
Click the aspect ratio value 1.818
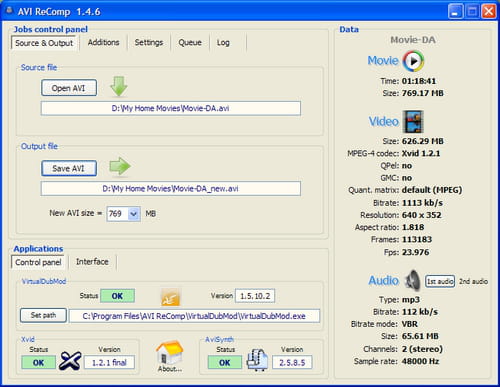tap(413, 227)
